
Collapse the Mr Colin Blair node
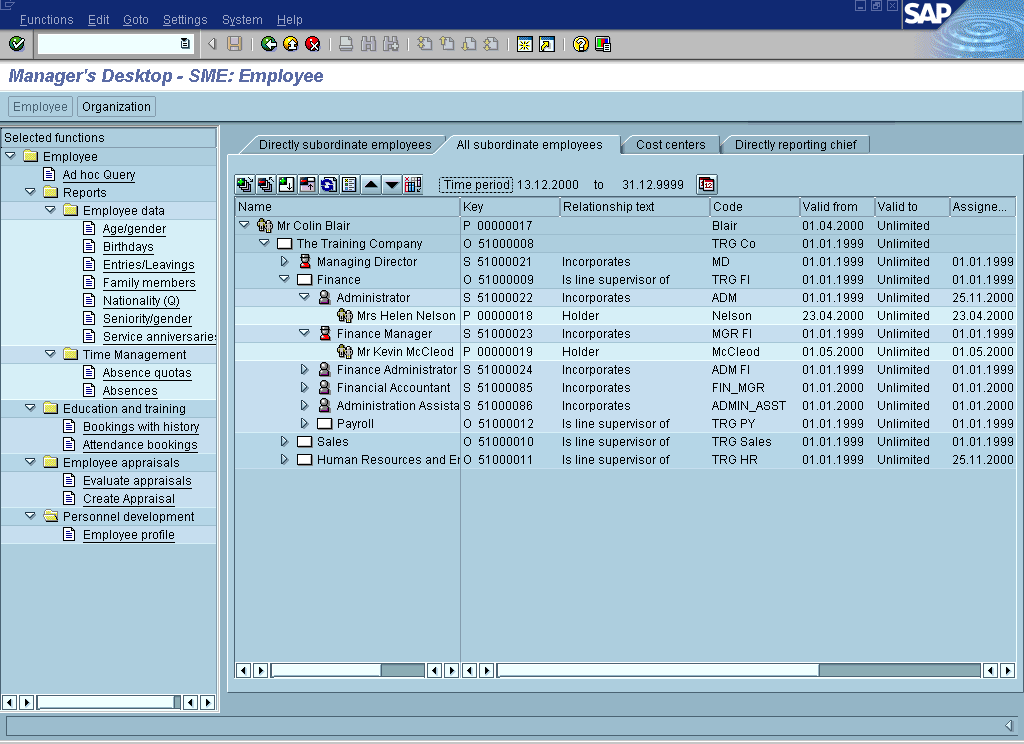[x=244, y=225]
